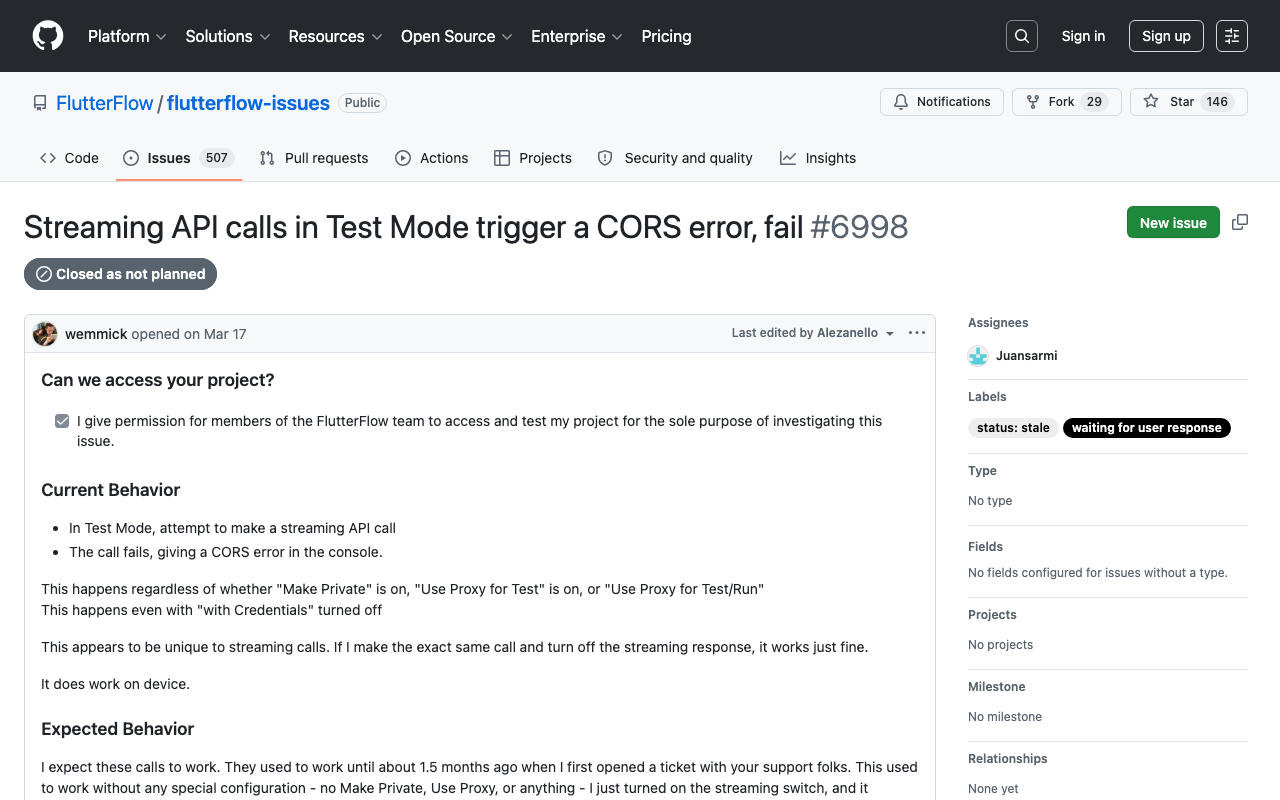
Task: Click the 'Current Behavior' heading
Action: click(x=111, y=490)
